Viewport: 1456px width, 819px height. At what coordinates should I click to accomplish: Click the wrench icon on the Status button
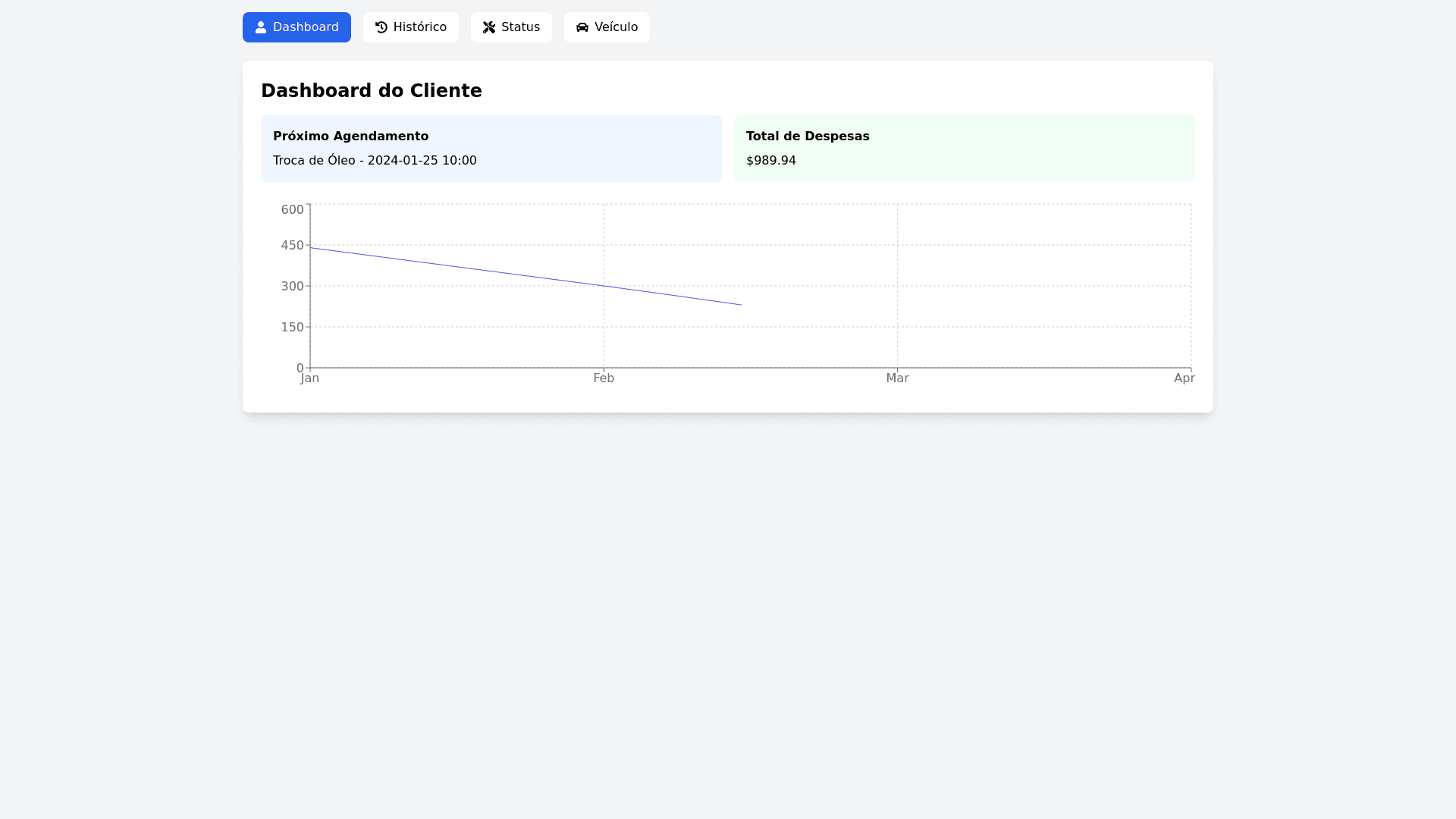click(x=490, y=27)
